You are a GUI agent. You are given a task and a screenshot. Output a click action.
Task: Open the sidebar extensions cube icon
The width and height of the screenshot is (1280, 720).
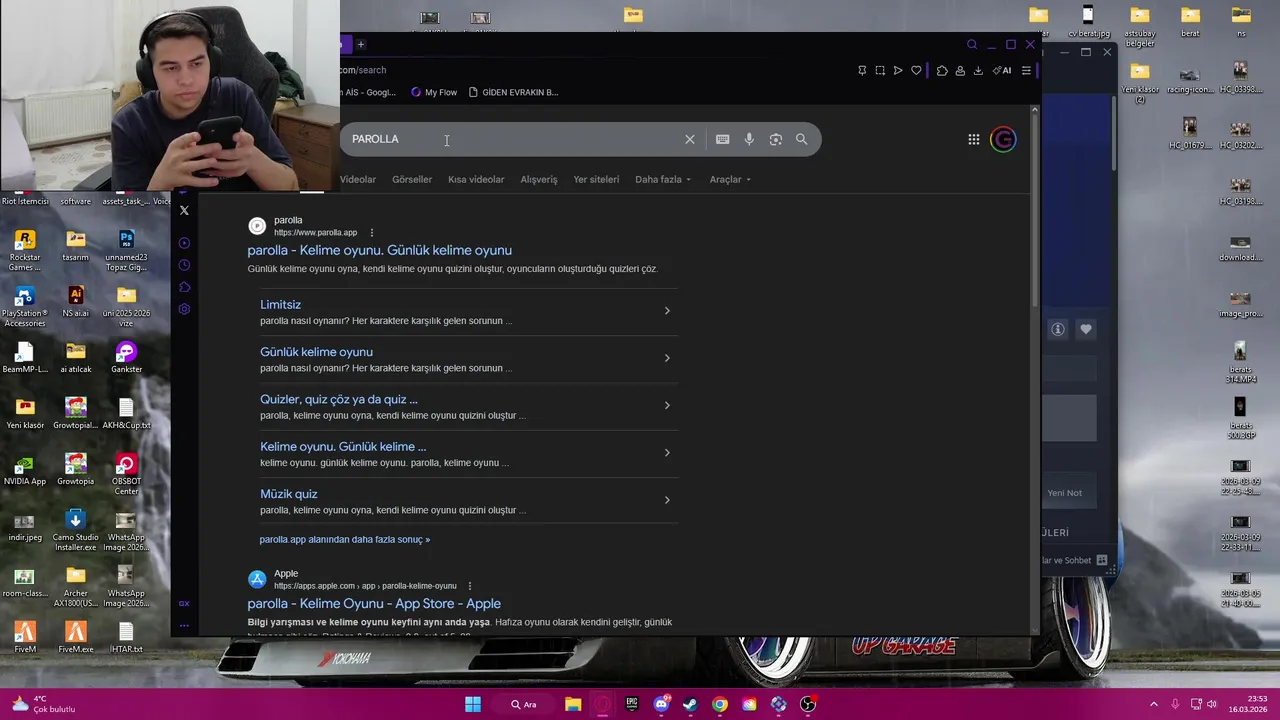(x=184, y=287)
